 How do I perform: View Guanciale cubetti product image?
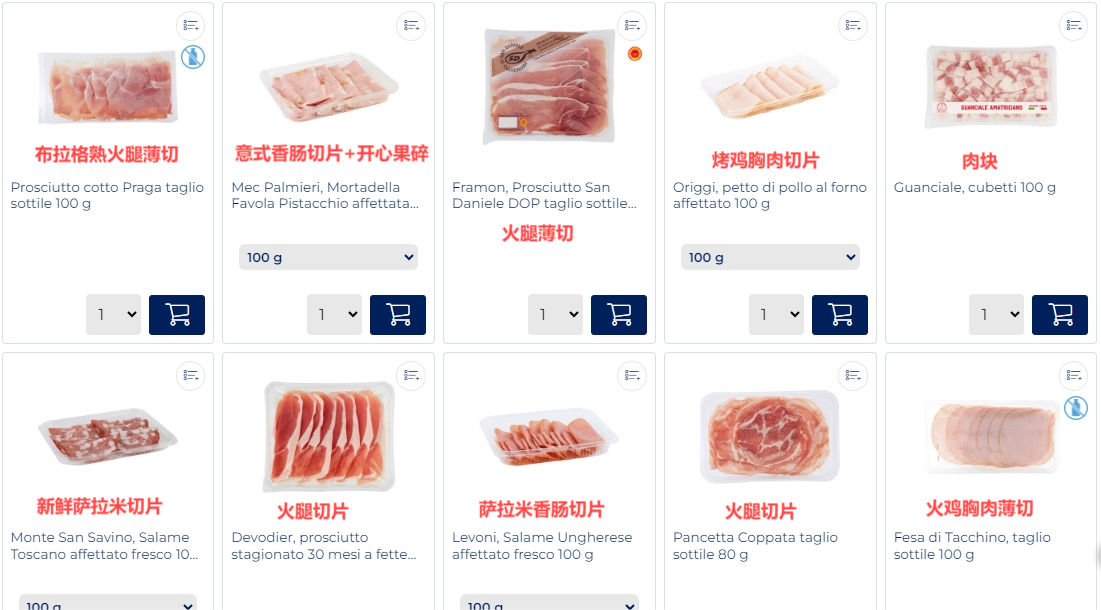click(991, 86)
